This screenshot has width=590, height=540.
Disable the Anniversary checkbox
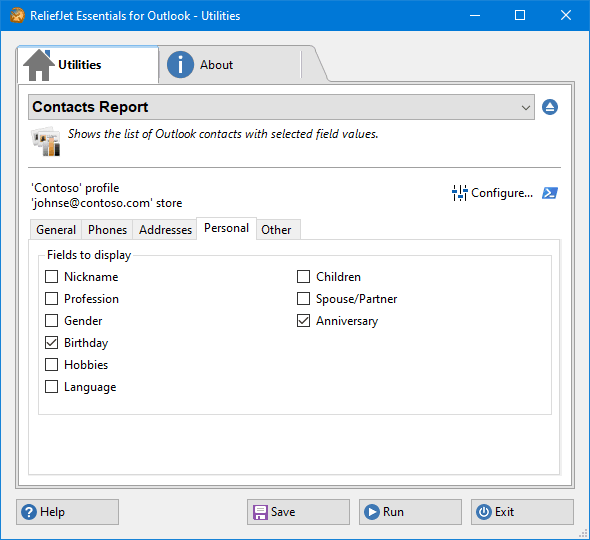(x=303, y=321)
